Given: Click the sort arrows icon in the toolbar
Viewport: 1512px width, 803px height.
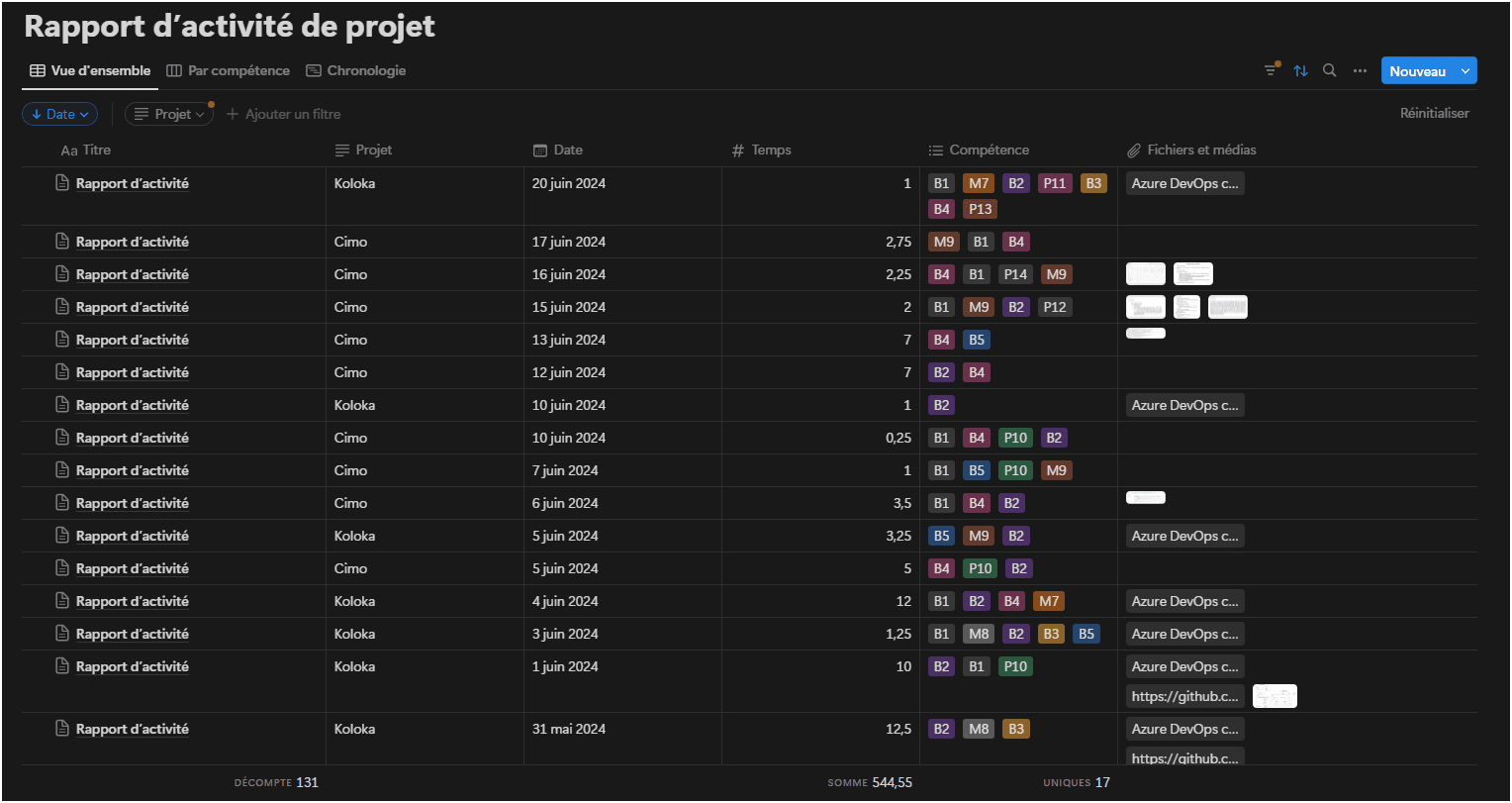Looking at the screenshot, I should (1300, 70).
